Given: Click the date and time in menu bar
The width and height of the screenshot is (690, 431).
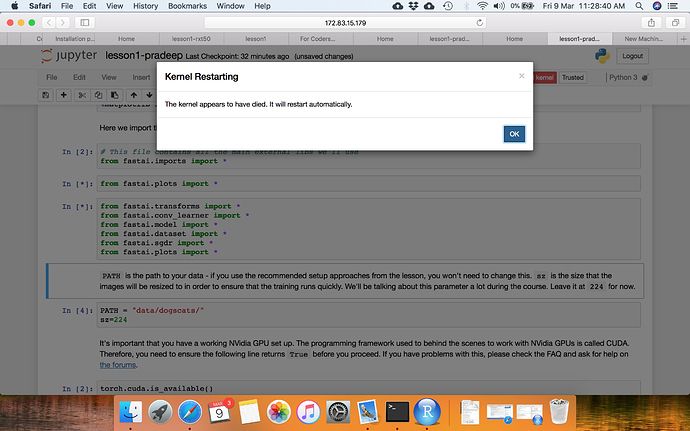Looking at the screenshot, I should [x=584, y=6].
